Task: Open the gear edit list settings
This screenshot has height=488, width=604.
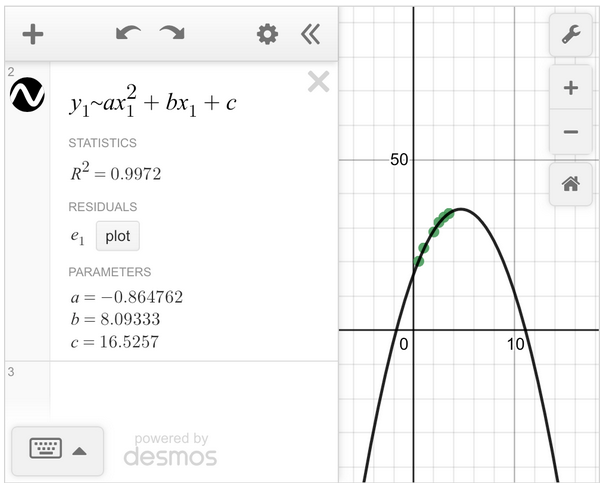Action: click(x=267, y=34)
